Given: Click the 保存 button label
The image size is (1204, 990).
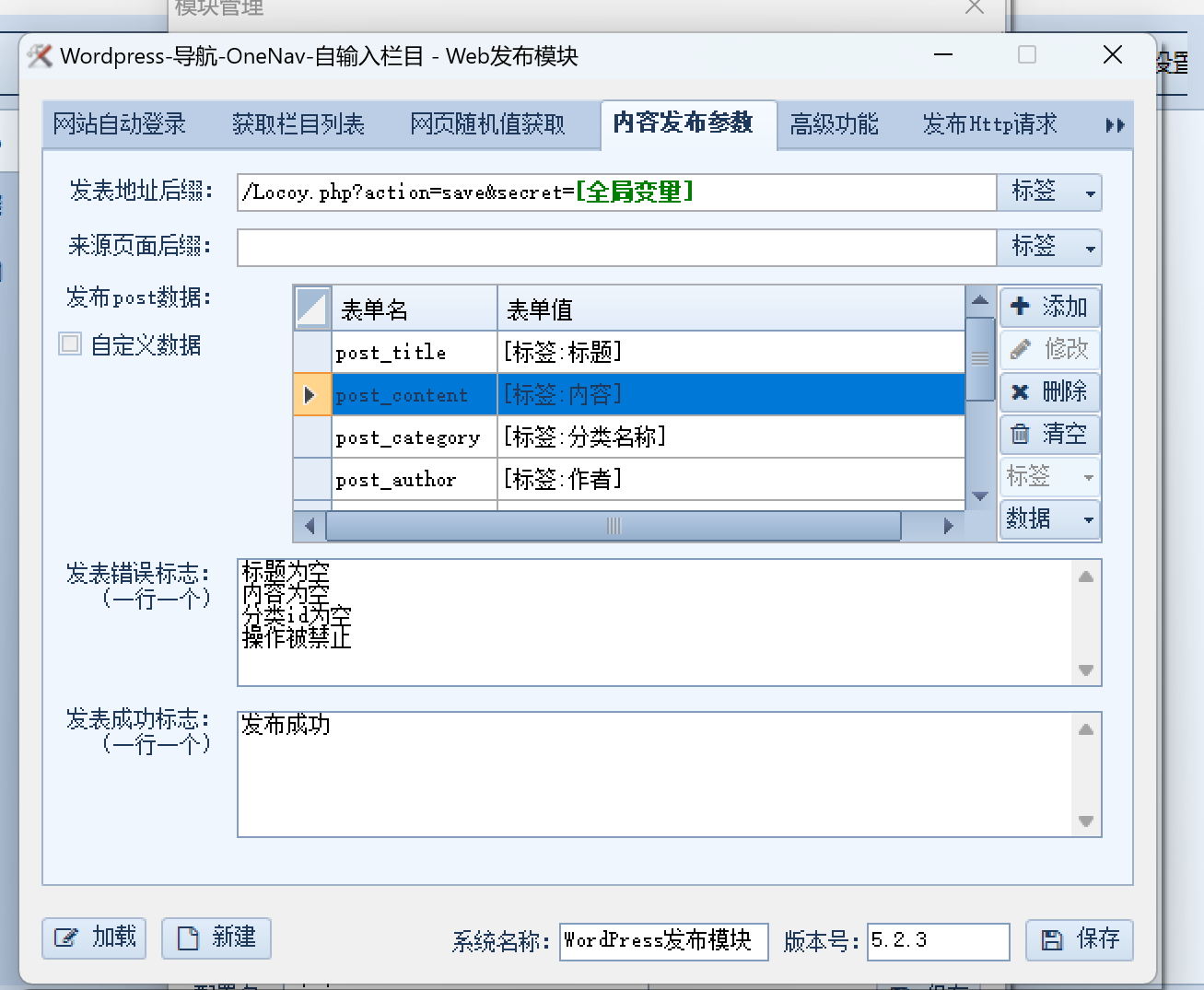Looking at the screenshot, I should [x=1098, y=939].
